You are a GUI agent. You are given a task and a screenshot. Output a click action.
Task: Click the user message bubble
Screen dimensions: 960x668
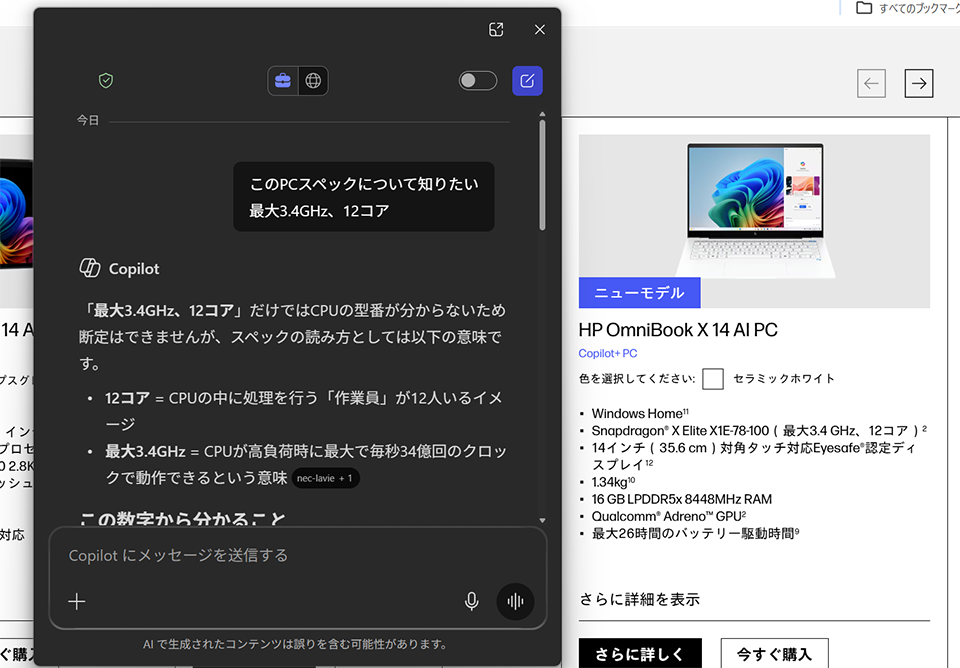click(364, 197)
